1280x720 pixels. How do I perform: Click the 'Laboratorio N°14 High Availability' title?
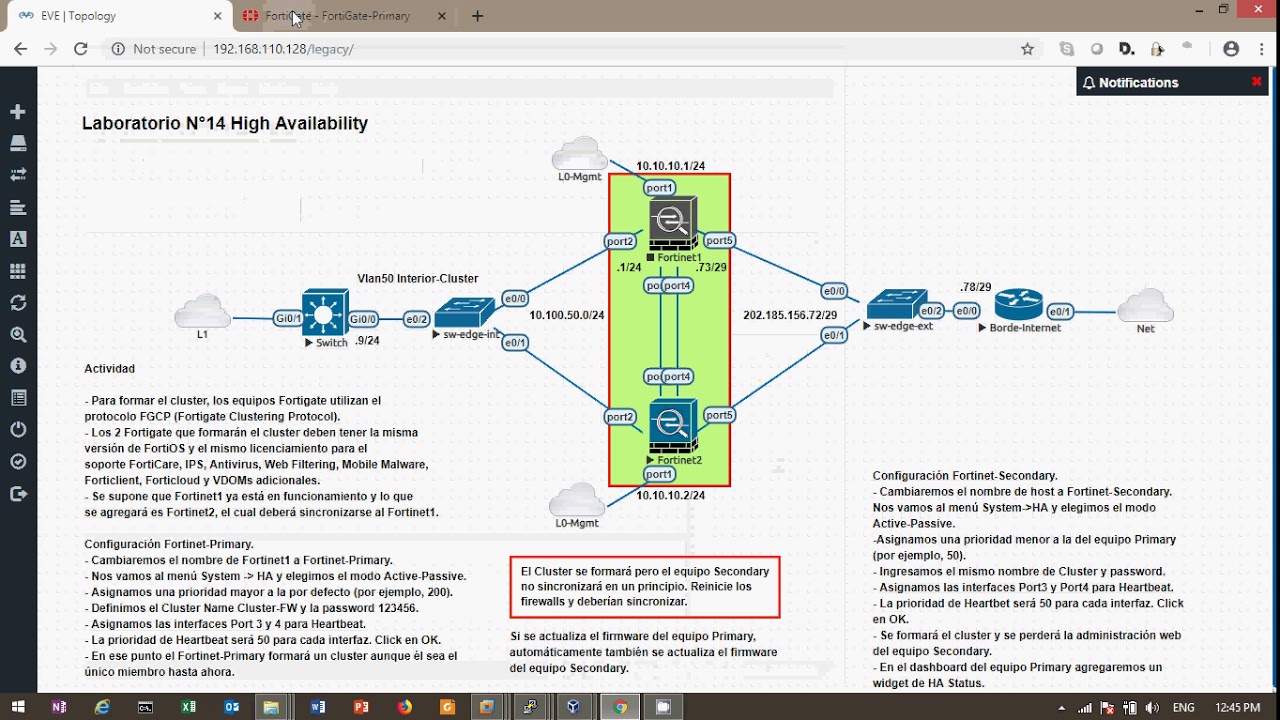[225, 123]
